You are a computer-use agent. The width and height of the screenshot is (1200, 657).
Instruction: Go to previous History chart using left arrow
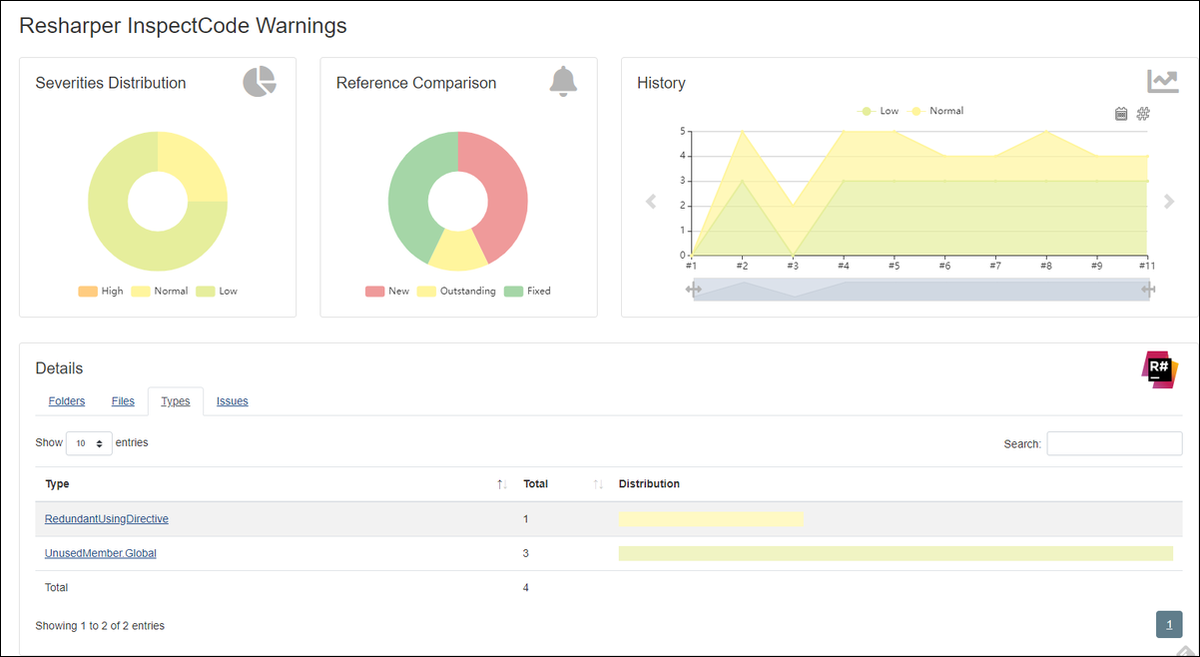pos(651,201)
